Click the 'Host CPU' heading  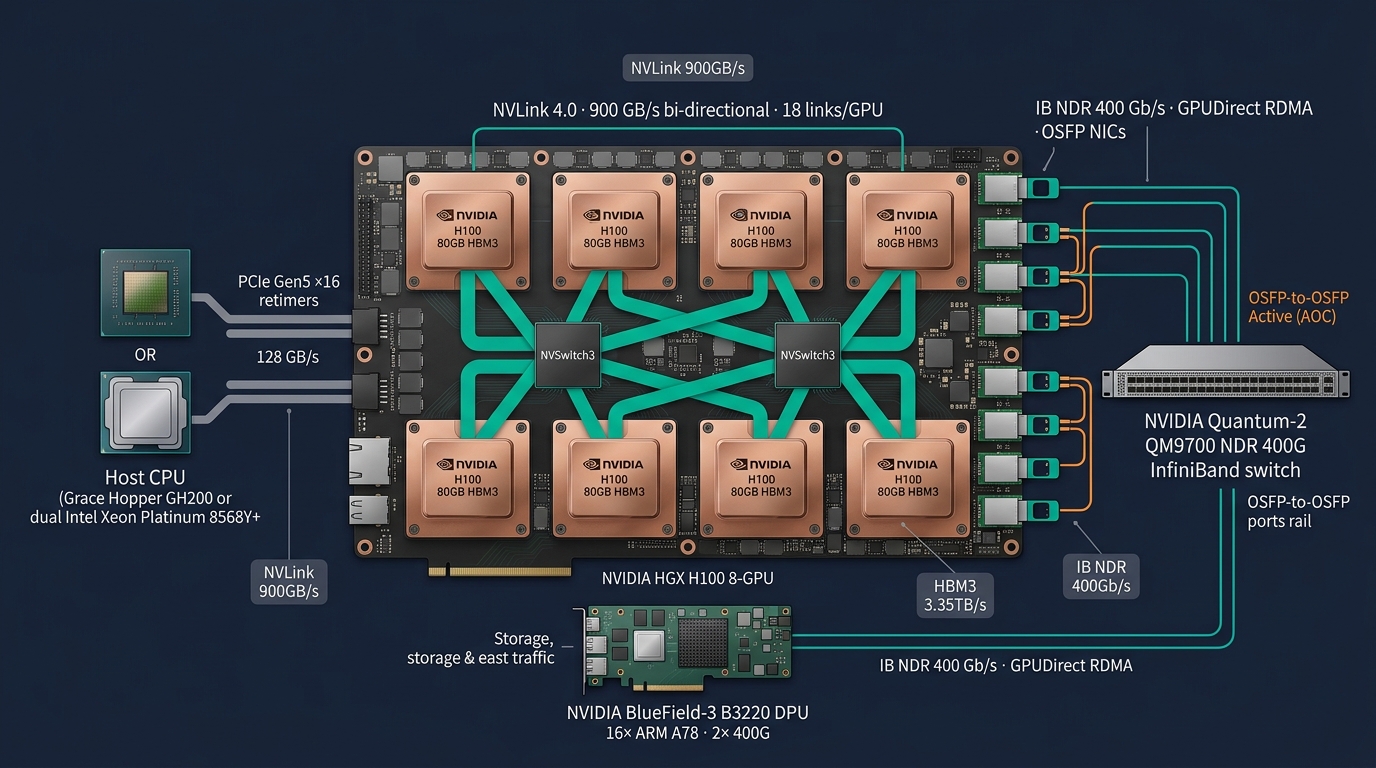[145, 478]
